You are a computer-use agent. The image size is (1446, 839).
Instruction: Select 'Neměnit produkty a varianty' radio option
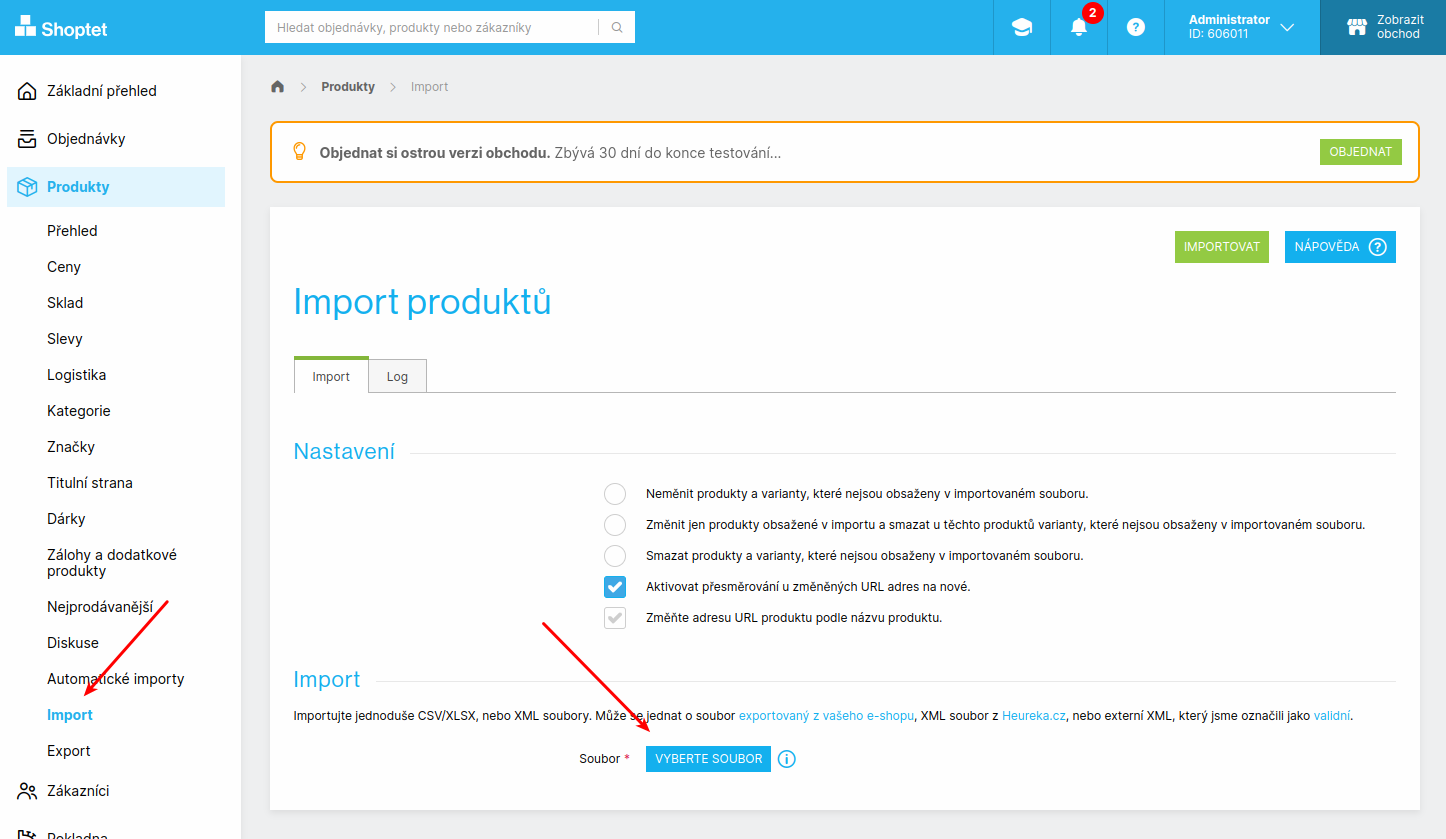(615, 494)
